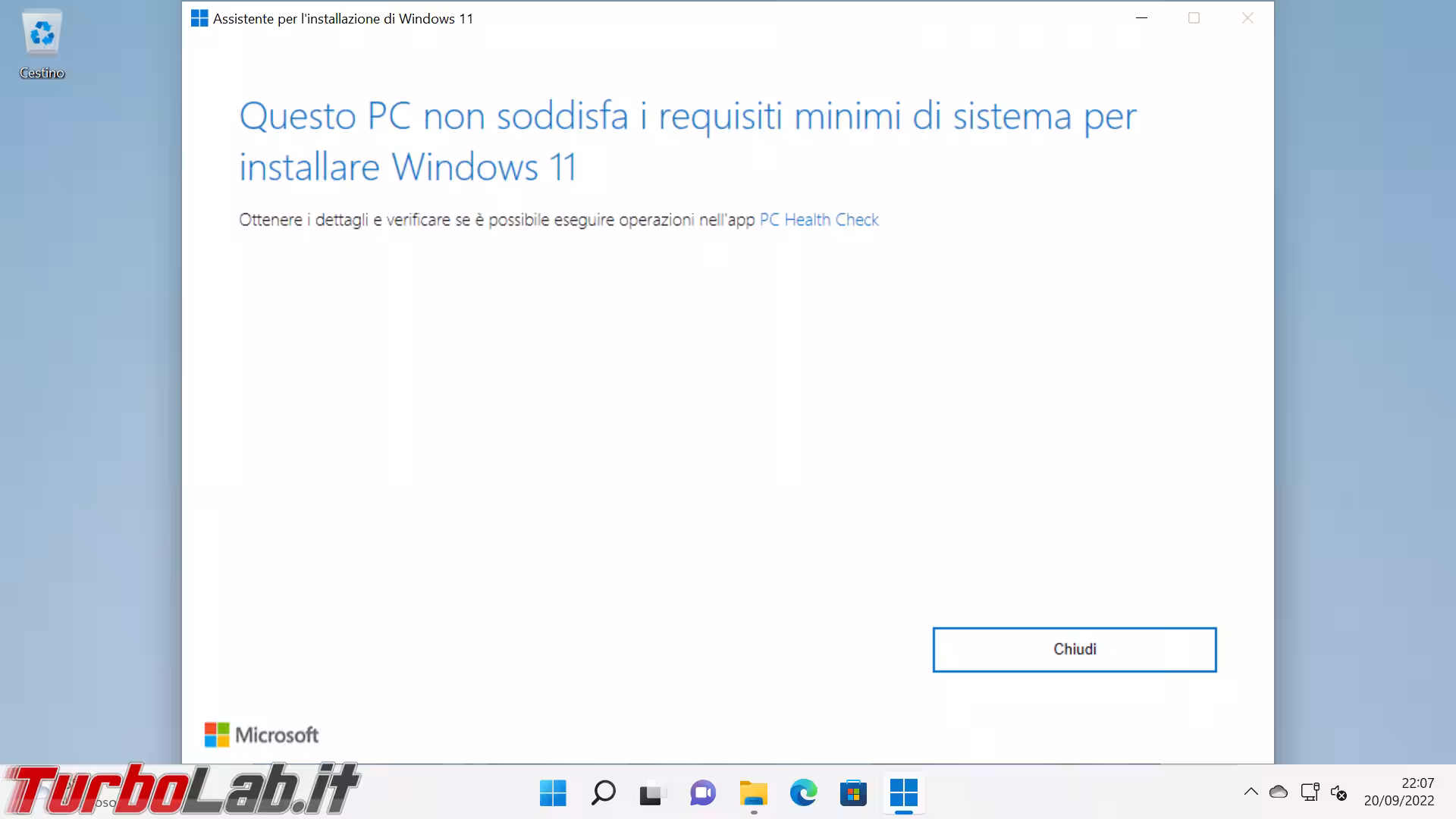Viewport: 1456px width, 819px height.
Task: Open the network status tray icon
Action: coord(1310,792)
